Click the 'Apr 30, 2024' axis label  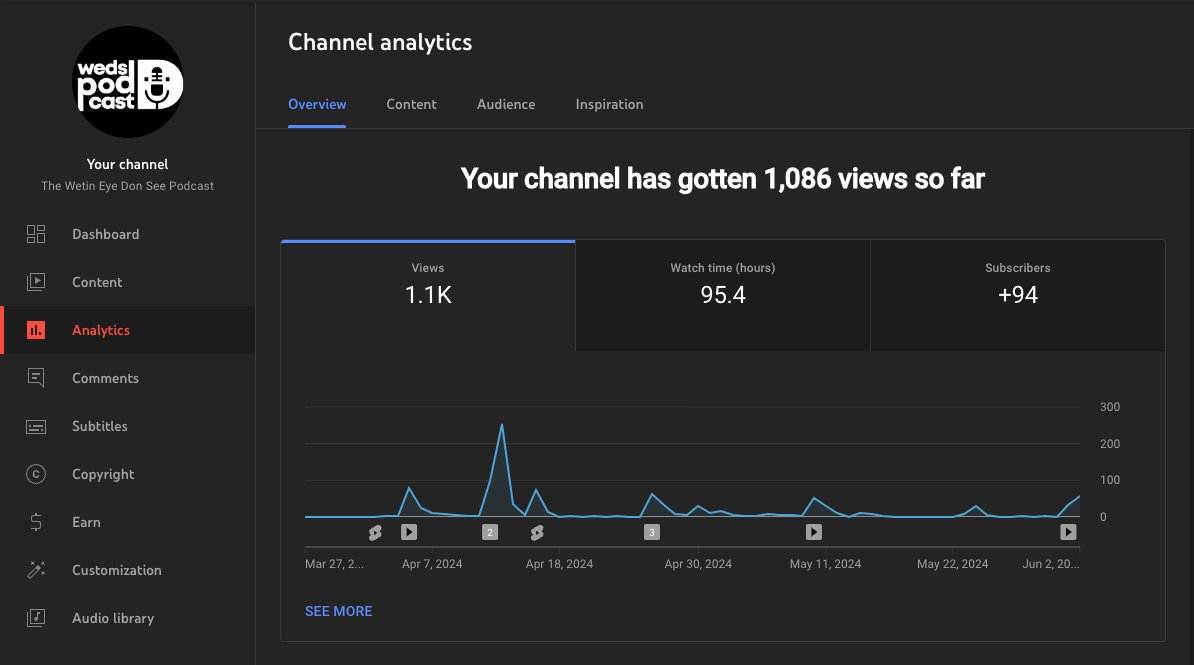(698, 564)
